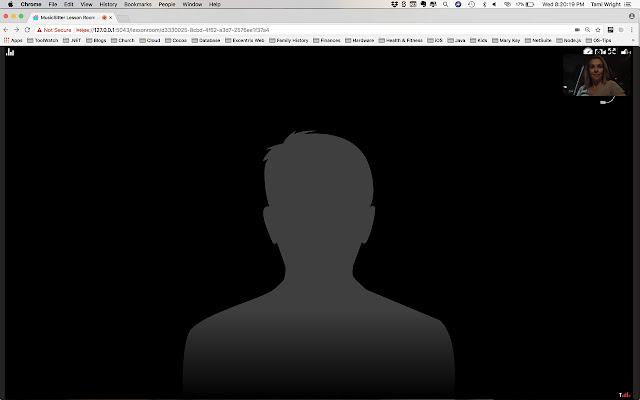Click the Chrome profile avatar icon
This screenshot has width=640, height=400.
[632, 16]
